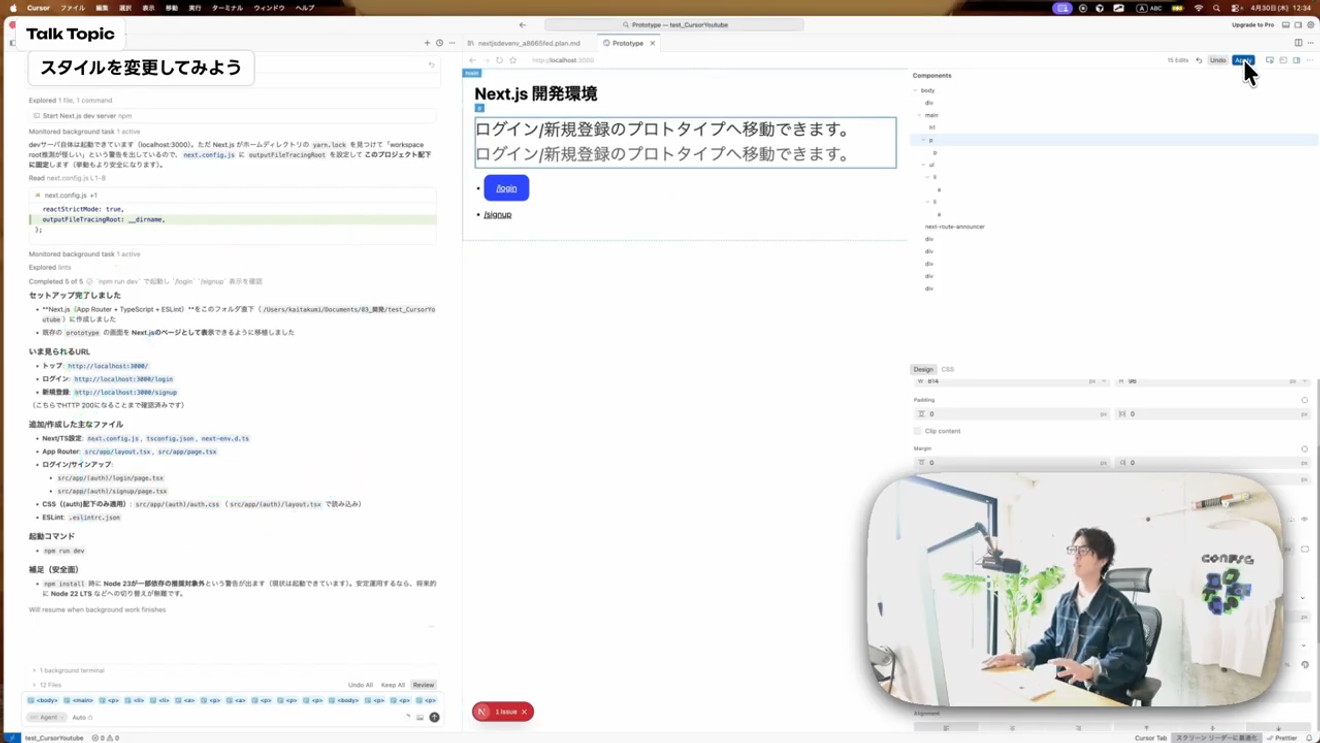Click the Apply button
1320x743 pixels.
coord(1243,60)
